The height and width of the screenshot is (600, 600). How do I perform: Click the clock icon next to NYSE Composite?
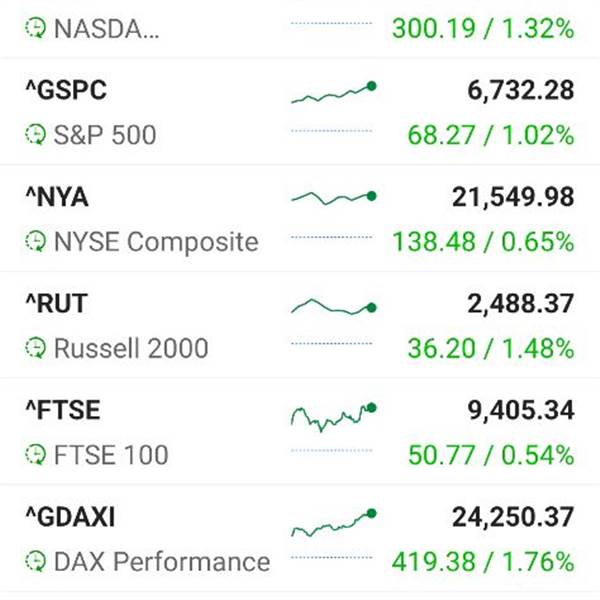pos(36,241)
